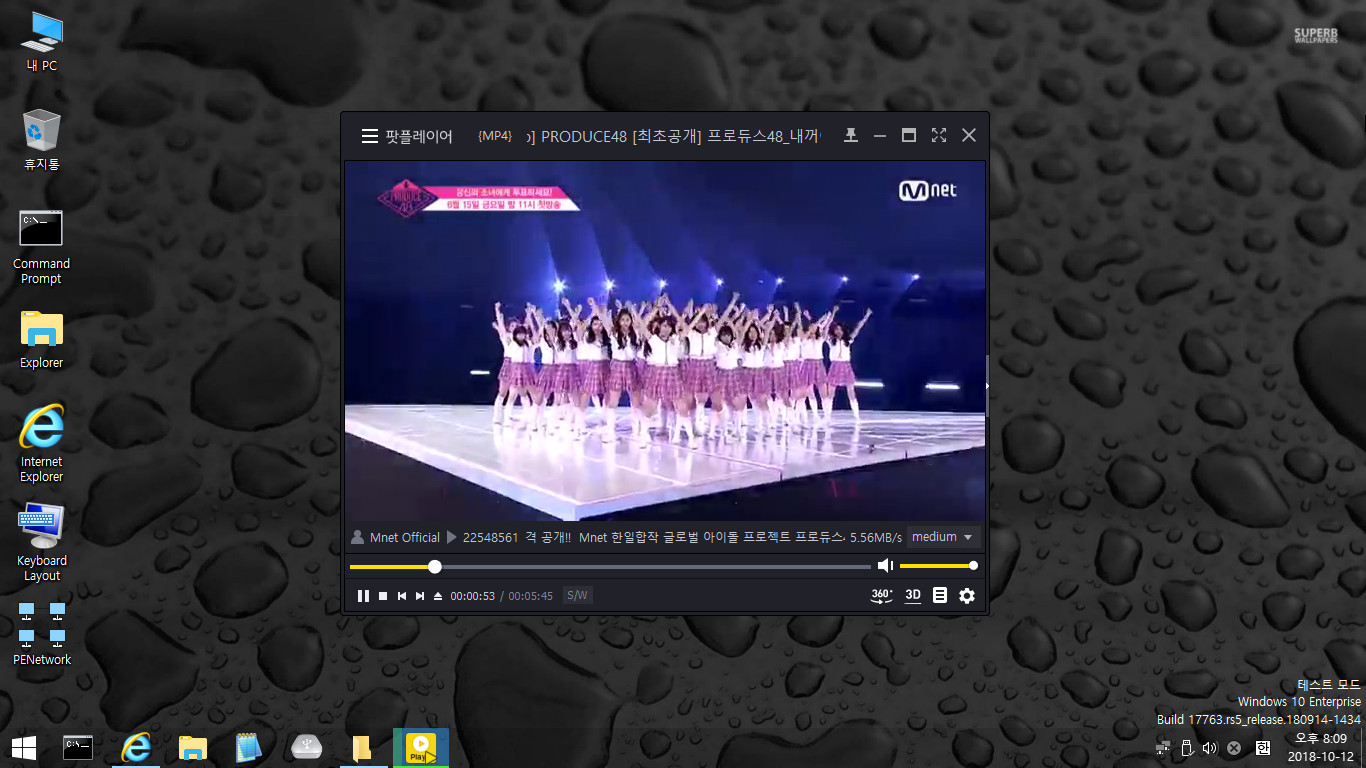The image size is (1366, 768).
Task: Select the Explorer desktop shortcut
Action: coord(41,340)
